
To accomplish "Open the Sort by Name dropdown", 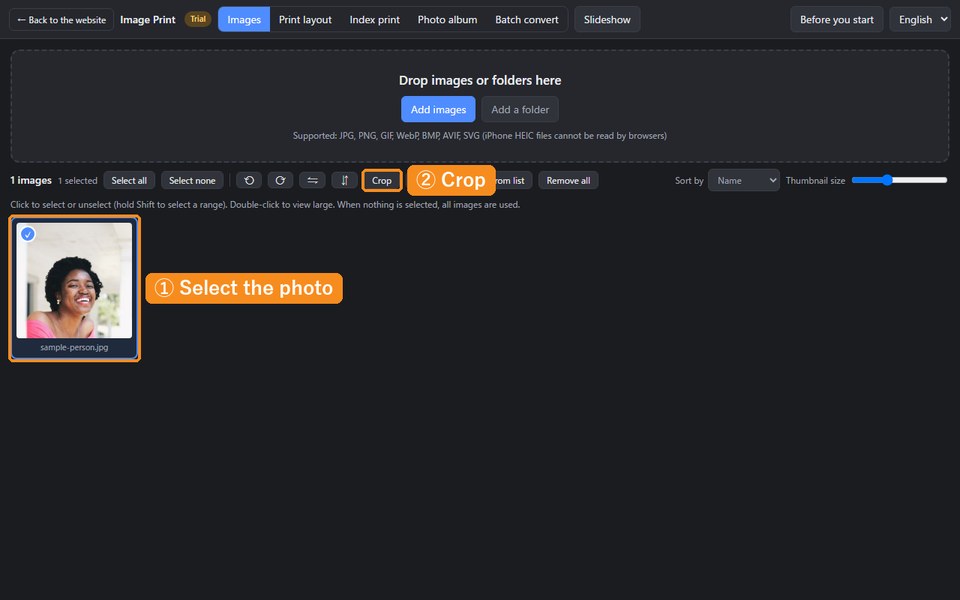I will click(x=744, y=181).
